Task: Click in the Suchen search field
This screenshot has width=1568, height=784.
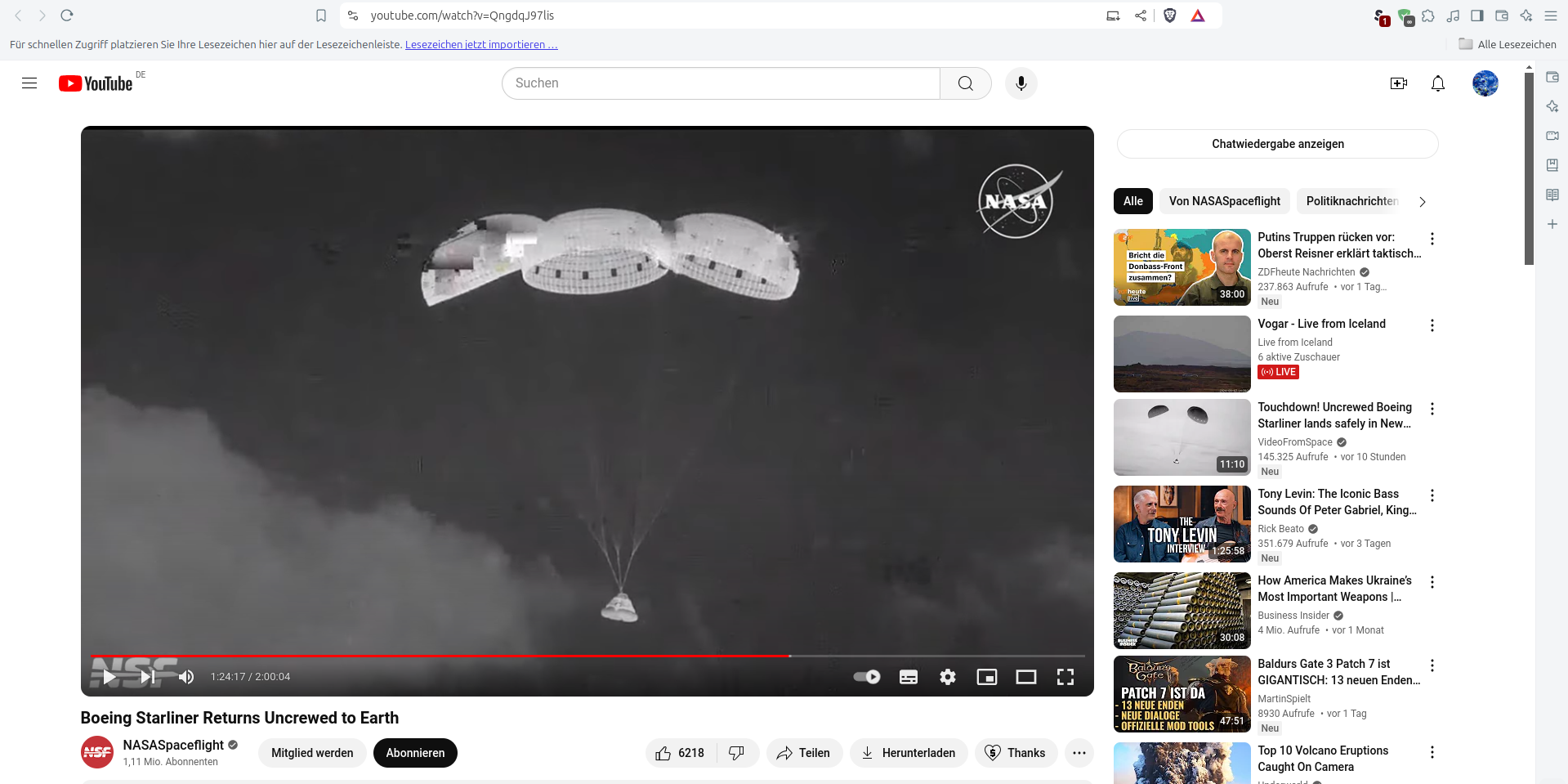Action: point(721,83)
